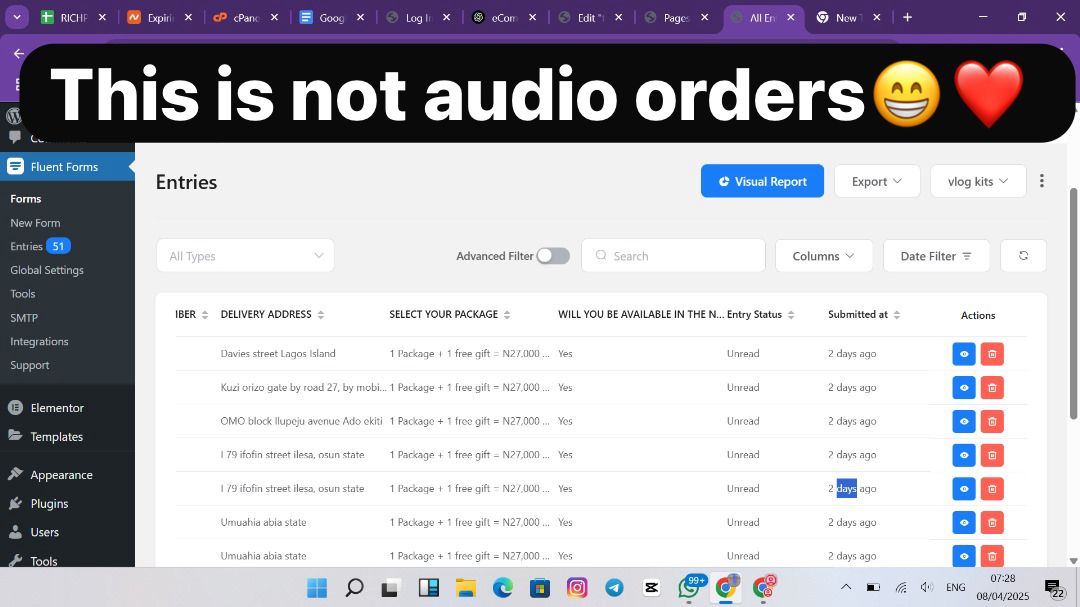The width and height of the screenshot is (1080, 607).
Task: Open the Columns dropdown
Action: click(823, 256)
